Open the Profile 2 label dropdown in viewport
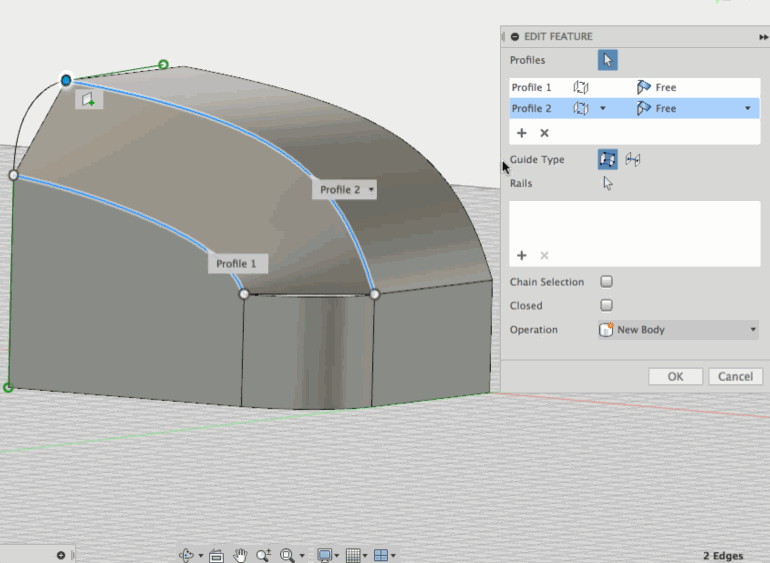This screenshot has height=563, width=770. (371, 189)
